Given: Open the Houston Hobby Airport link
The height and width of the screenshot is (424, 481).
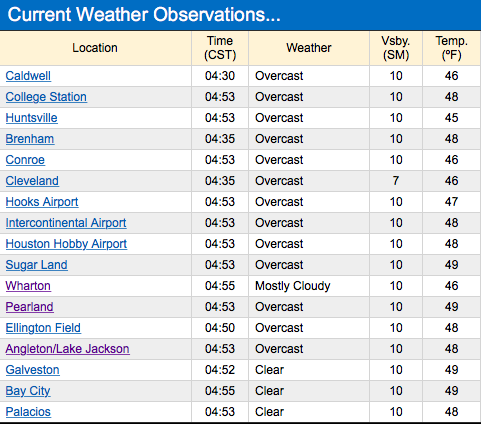Looking at the screenshot, I should [66, 244].
